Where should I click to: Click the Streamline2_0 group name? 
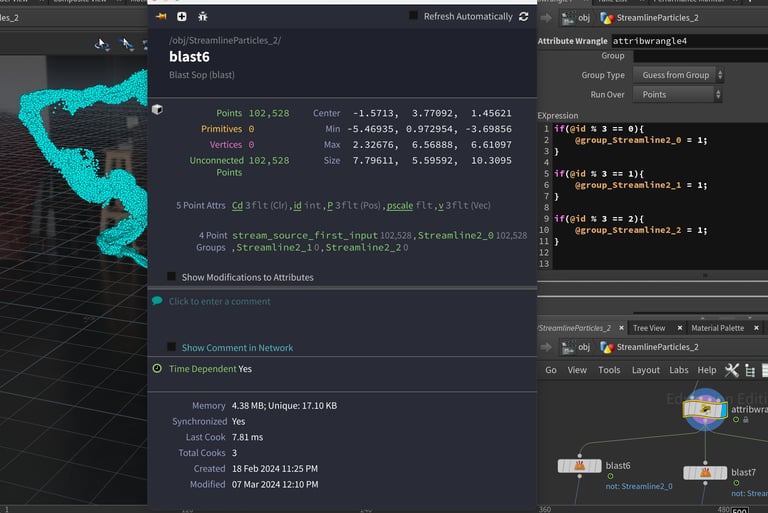point(456,235)
